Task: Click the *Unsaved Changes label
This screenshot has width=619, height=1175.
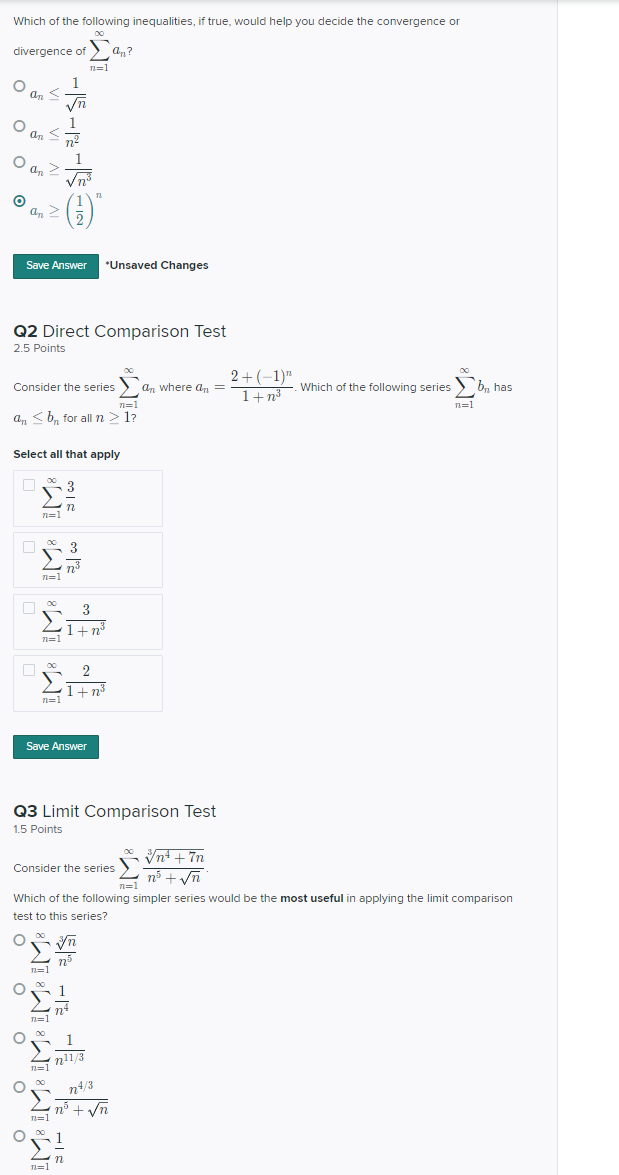Action: [x=157, y=265]
